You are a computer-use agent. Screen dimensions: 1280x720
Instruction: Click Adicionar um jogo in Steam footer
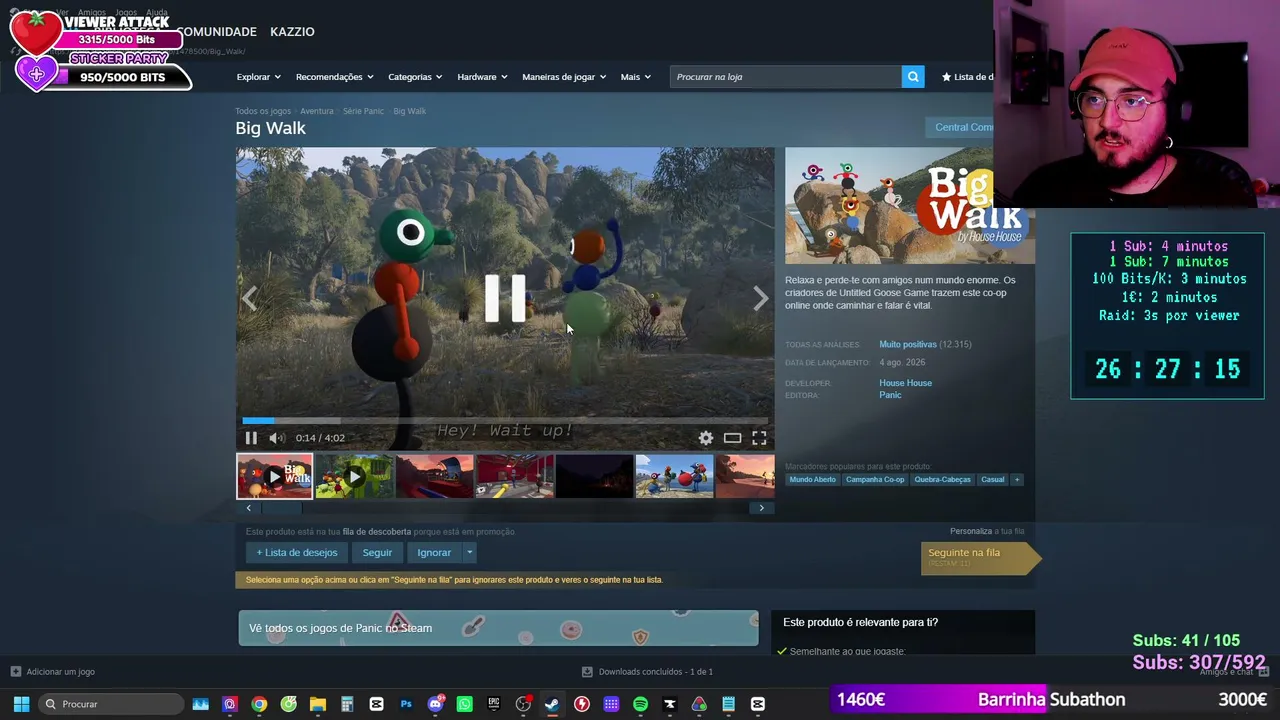click(x=53, y=672)
